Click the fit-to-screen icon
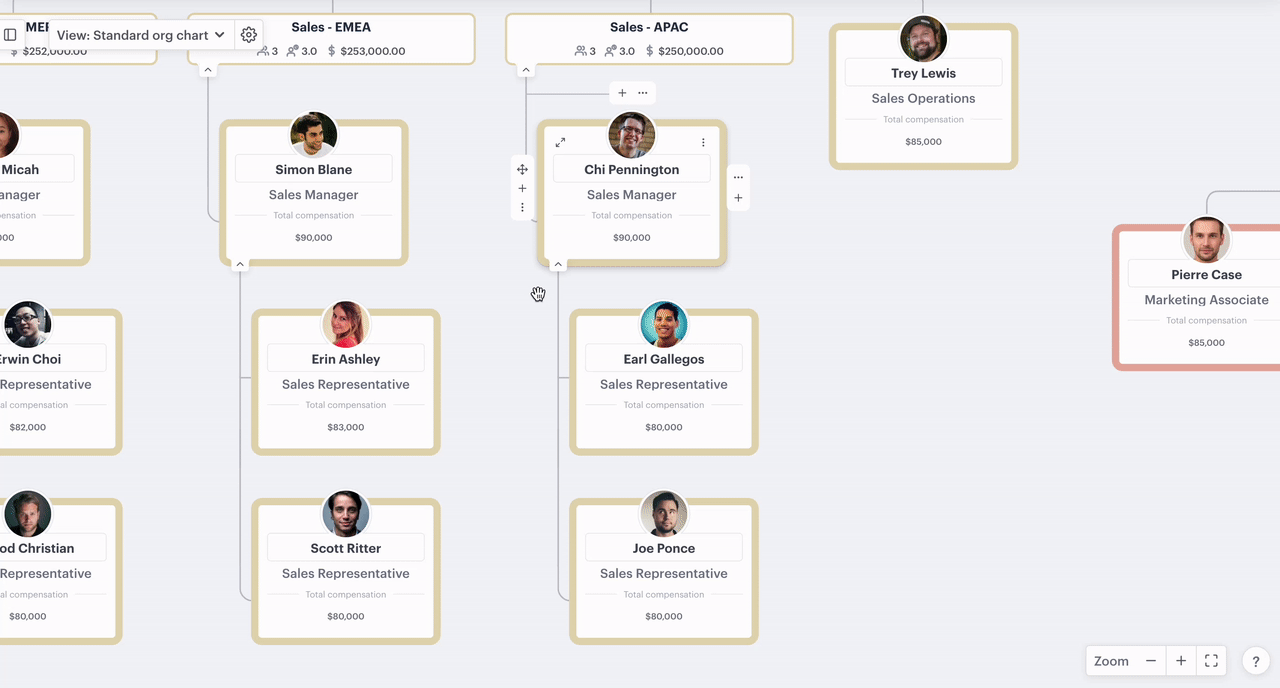1280x688 pixels. [1211, 661]
